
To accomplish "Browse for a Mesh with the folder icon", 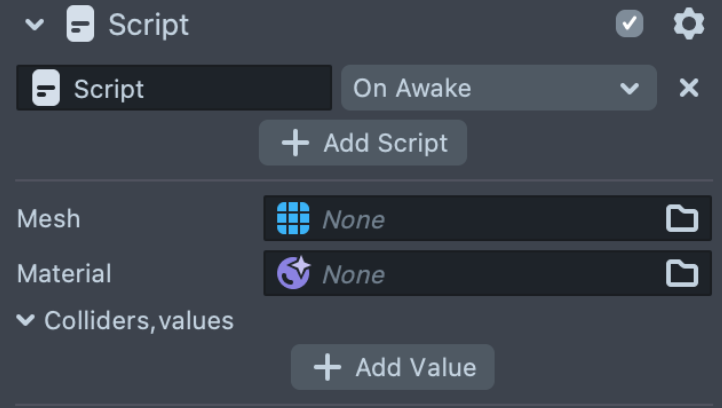I will pos(682,218).
